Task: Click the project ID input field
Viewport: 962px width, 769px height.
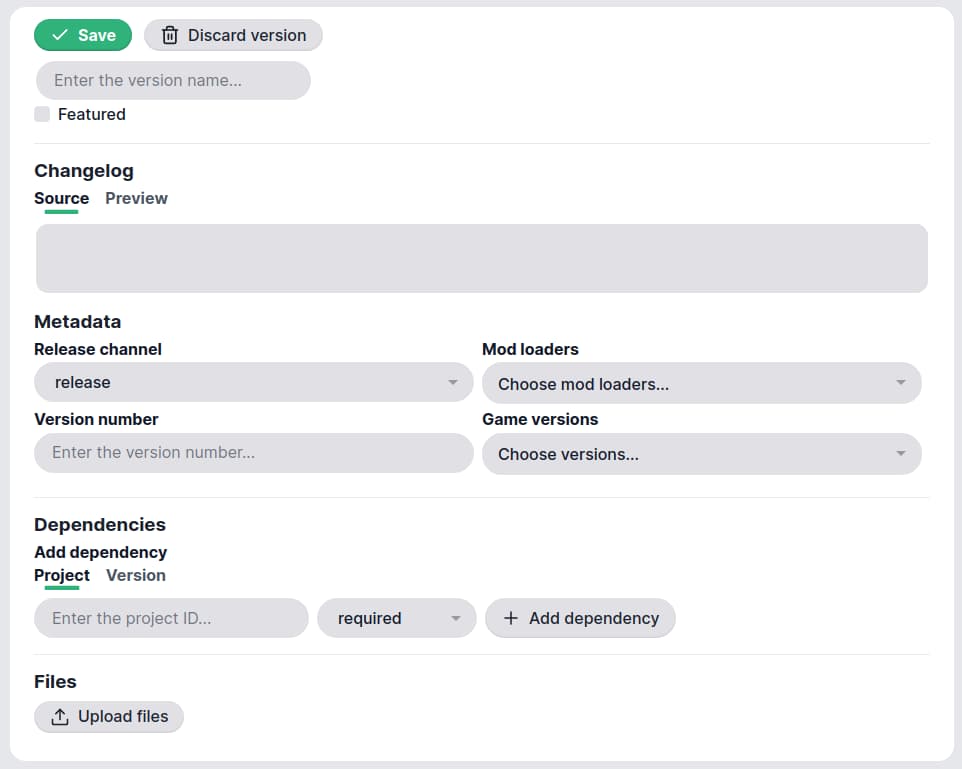Action: click(170, 618)
